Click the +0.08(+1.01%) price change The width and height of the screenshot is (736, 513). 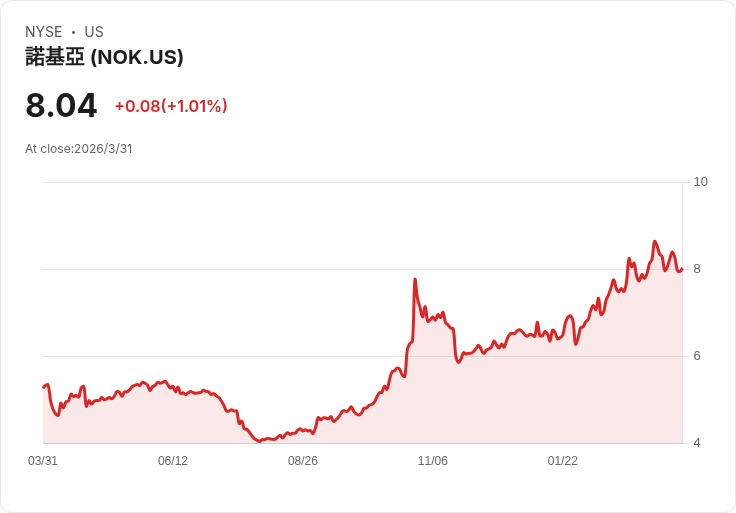pos(171,106)
